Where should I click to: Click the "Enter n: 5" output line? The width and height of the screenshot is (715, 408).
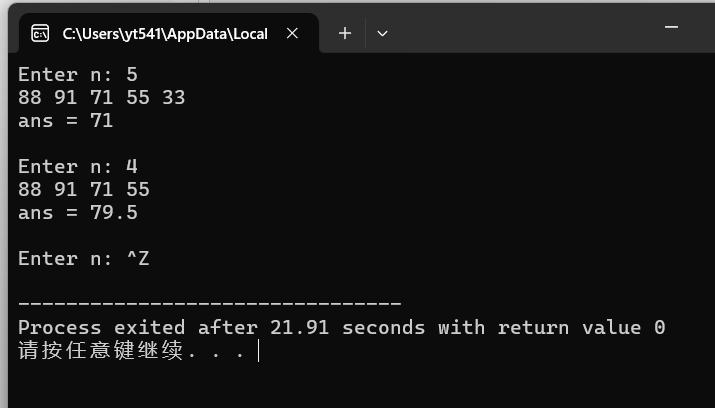coord(78,75)
